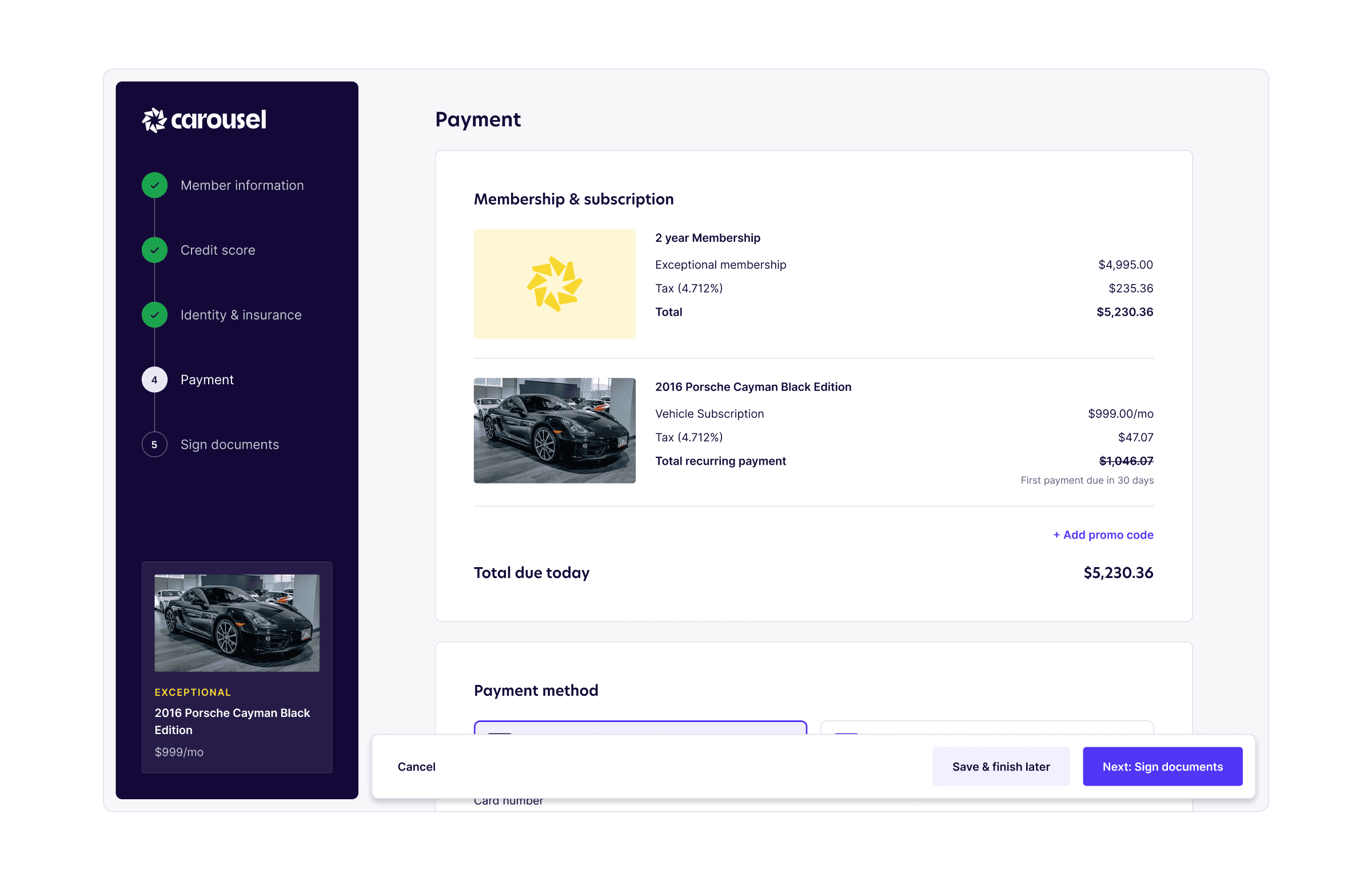Go to the Credit score step
This screenshot has width=1372, height=881.
coord(218,250)
